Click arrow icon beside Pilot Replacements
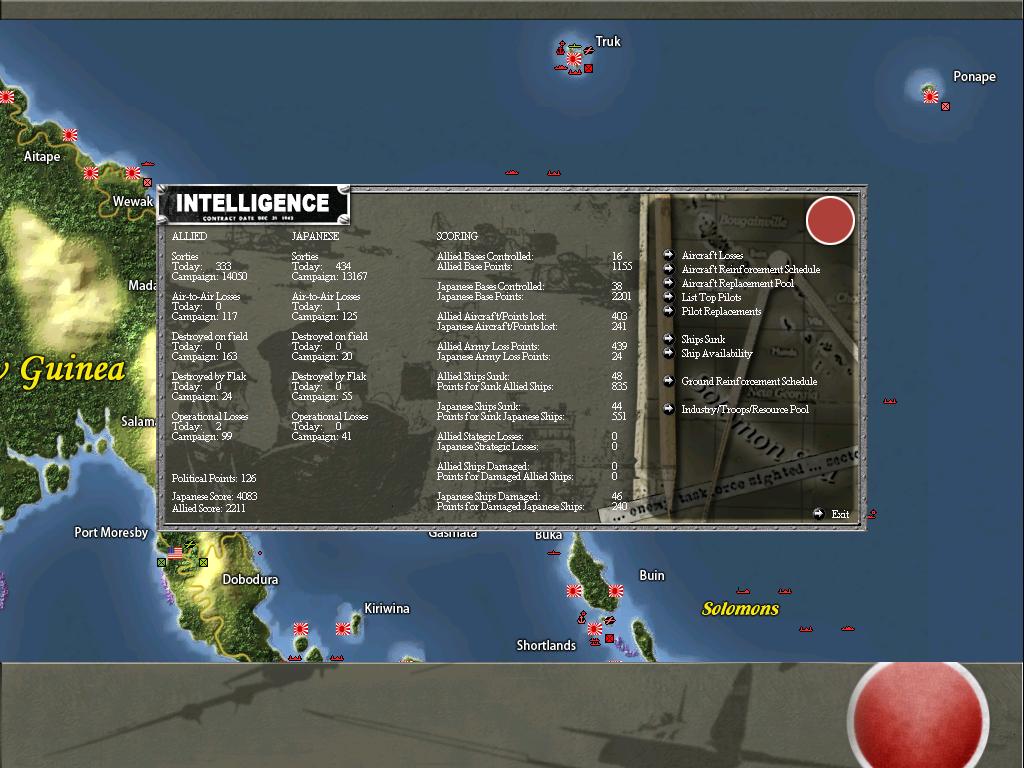1024x768 pixels. tap(669, 311)
